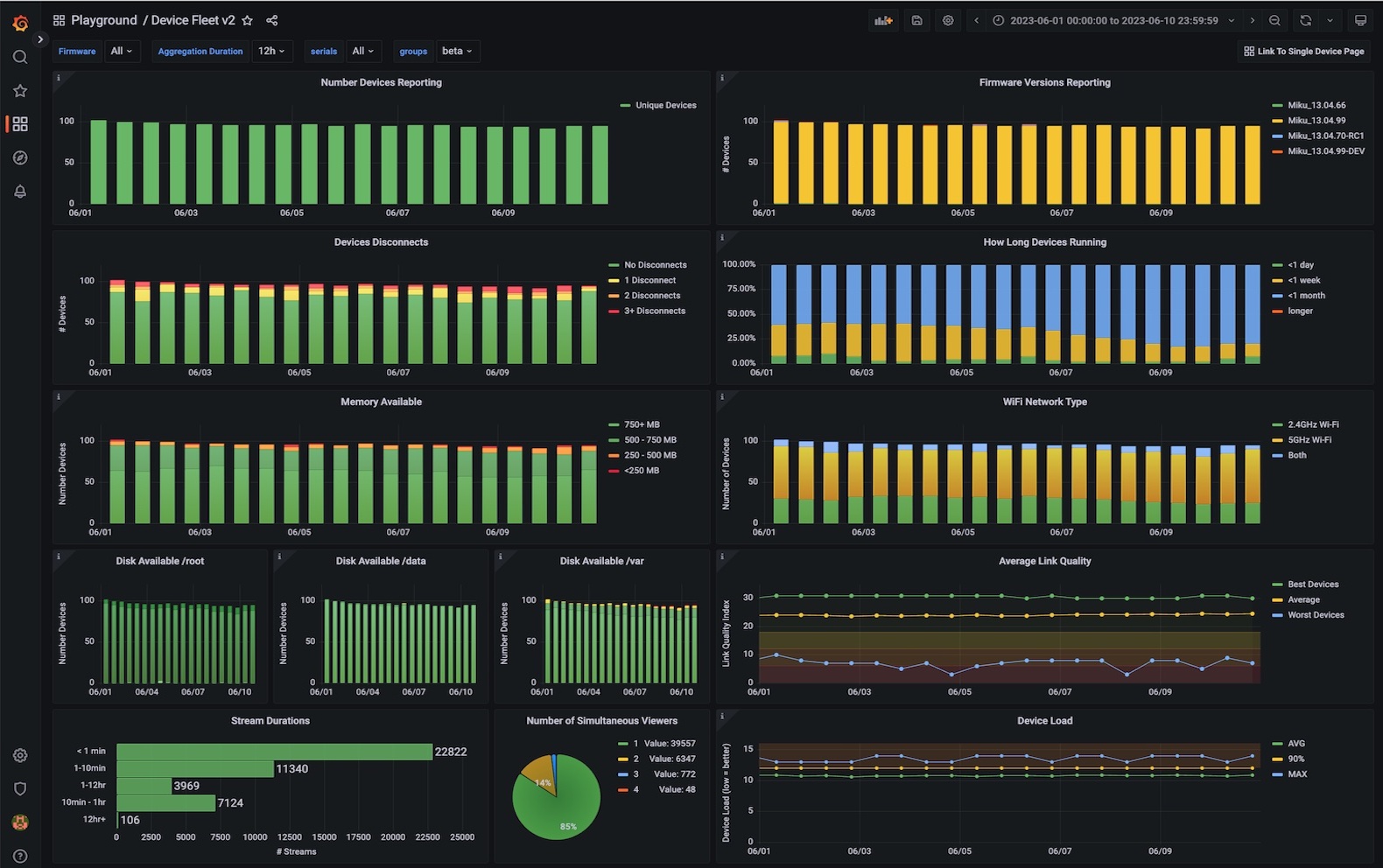This screenshot has height=868, width=1383.
Task: Toggle 3+ Disconnects legend series
Action: click(x=655, y=311)
